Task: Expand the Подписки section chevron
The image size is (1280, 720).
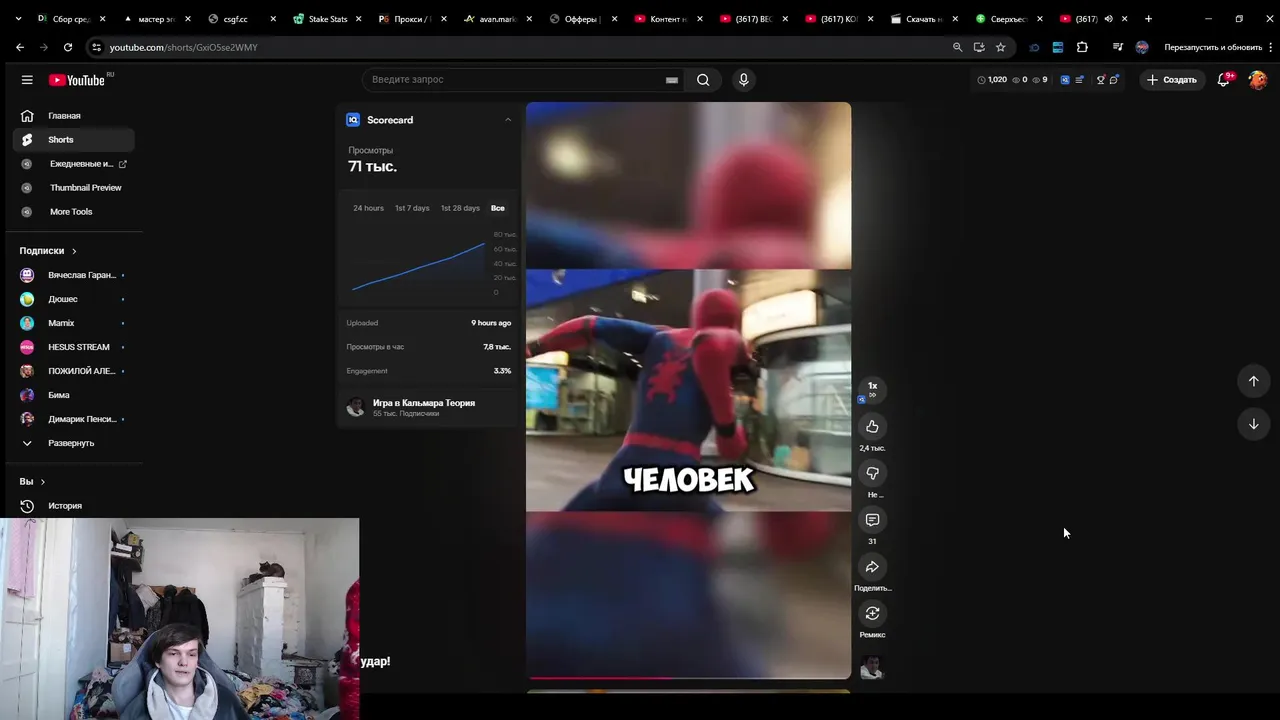Action: [x=74, y=251]
